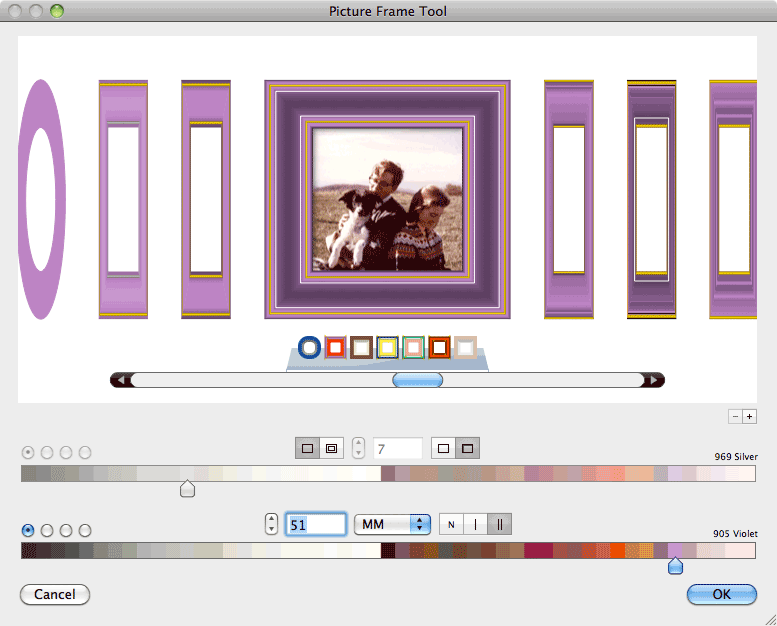Pick the brown square frame preset
777x626 pixels.
coord(362,347)
